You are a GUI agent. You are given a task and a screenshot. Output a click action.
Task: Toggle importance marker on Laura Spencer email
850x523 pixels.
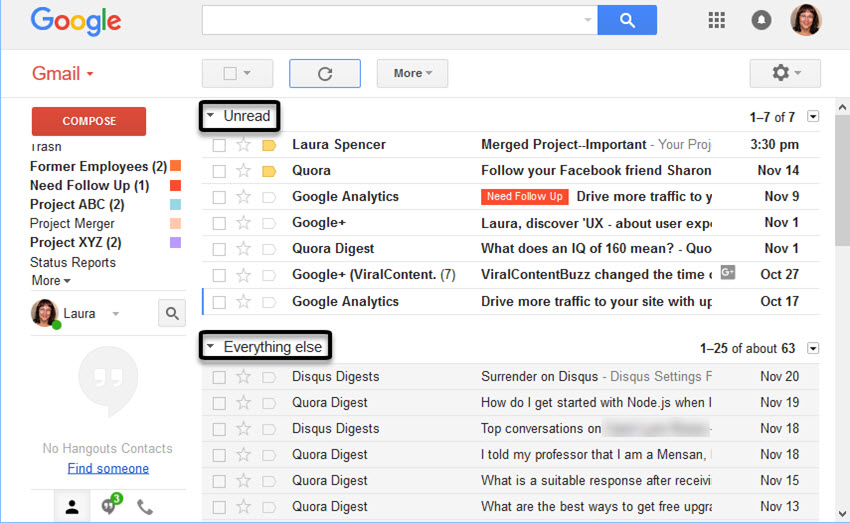click(269, 145)
